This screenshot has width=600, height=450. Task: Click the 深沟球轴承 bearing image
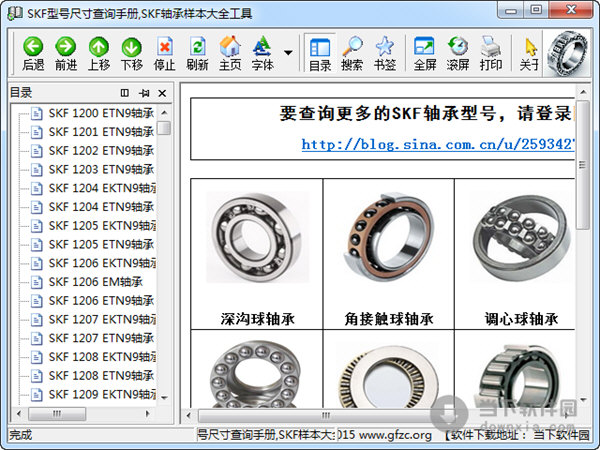pos(257,237)
